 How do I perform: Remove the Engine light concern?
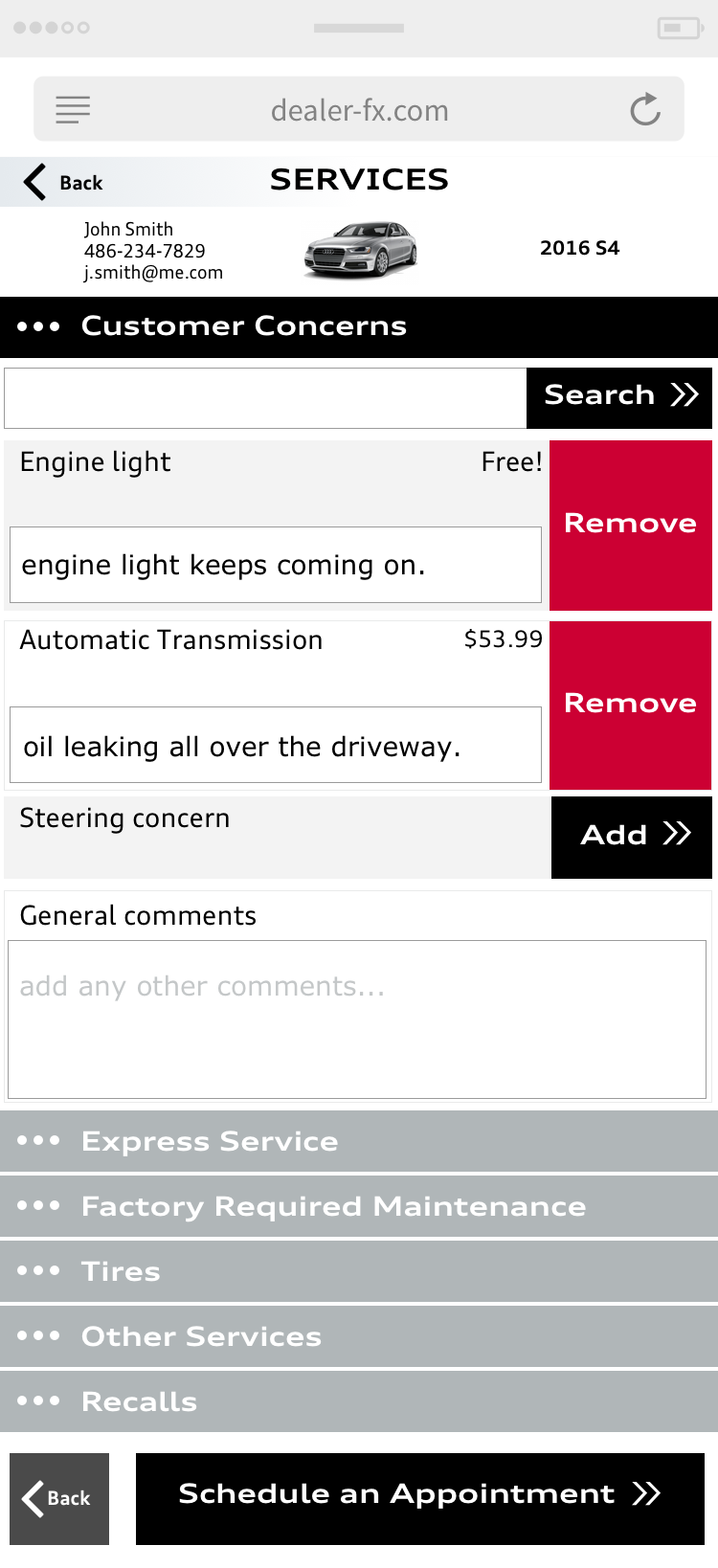click(631, 525)
